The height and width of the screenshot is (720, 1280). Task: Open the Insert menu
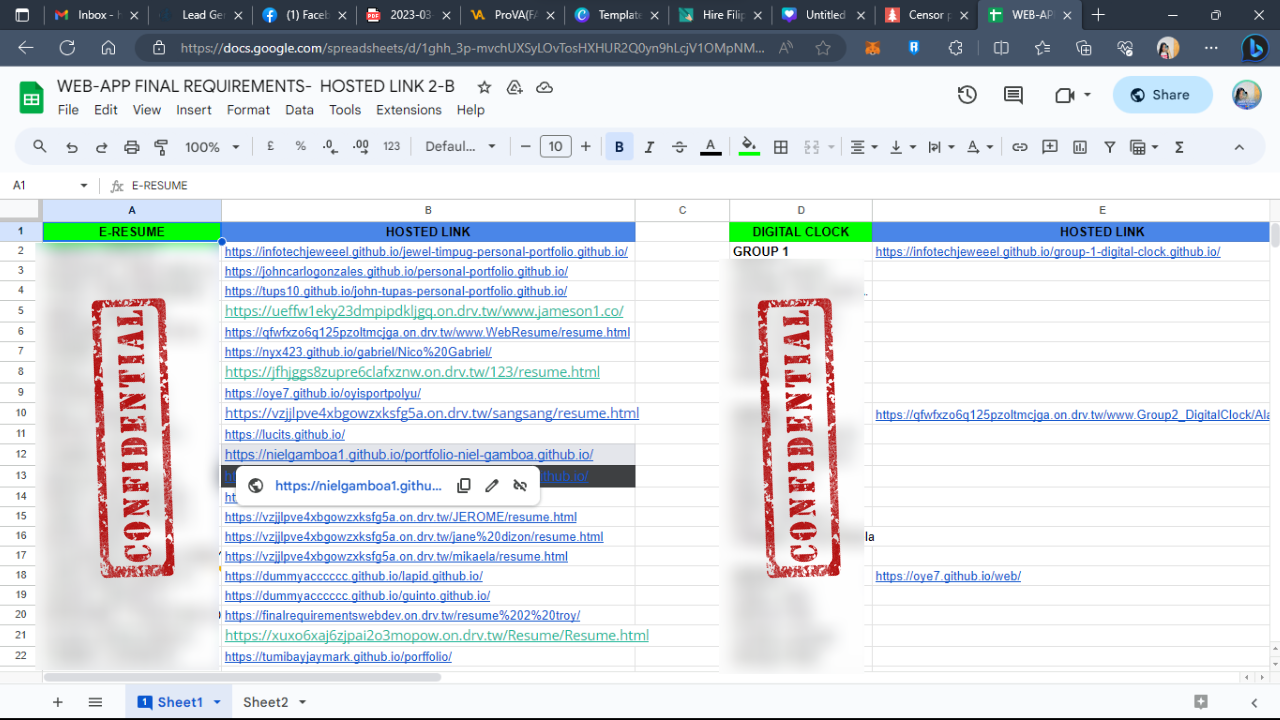194,110
